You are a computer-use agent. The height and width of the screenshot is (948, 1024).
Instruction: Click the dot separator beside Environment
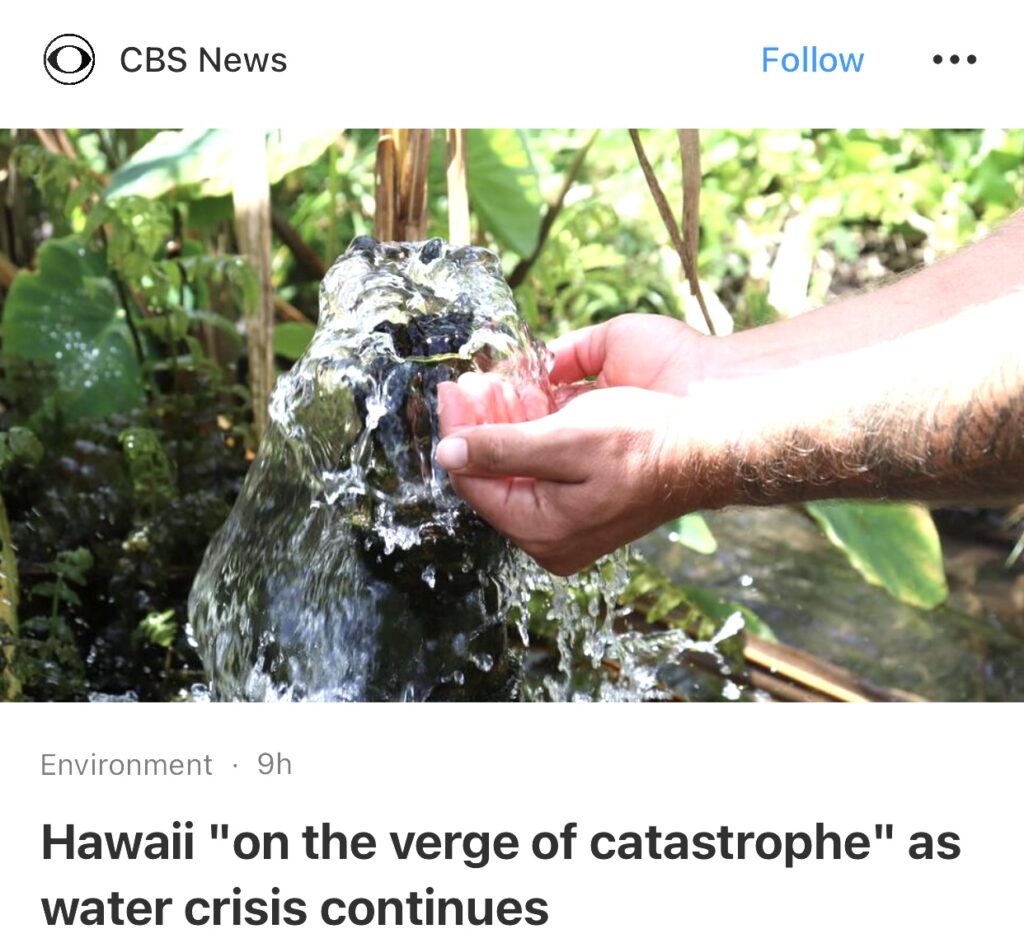pyautogui.click(x=234, y=765)
